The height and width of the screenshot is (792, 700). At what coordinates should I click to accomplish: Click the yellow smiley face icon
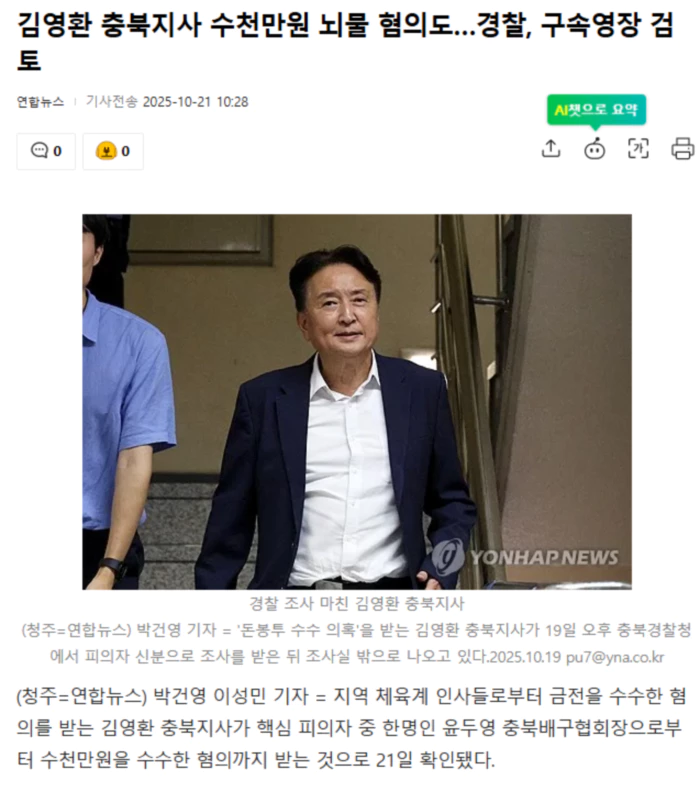106,151
